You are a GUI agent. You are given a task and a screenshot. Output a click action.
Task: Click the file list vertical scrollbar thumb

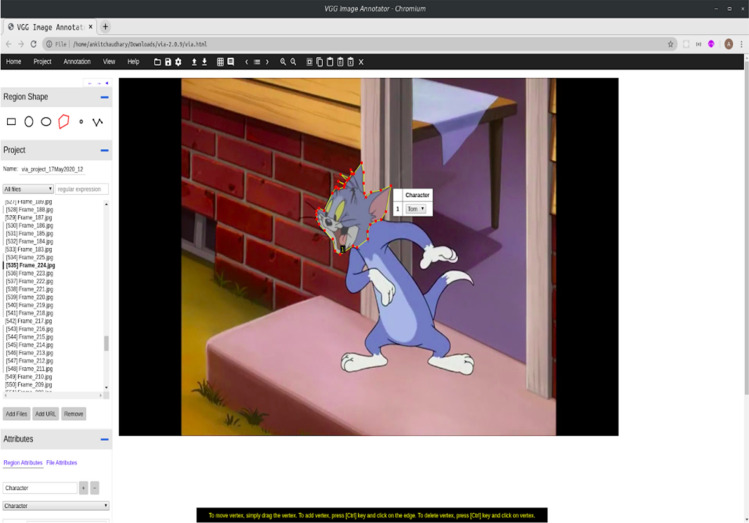[106, 343]
